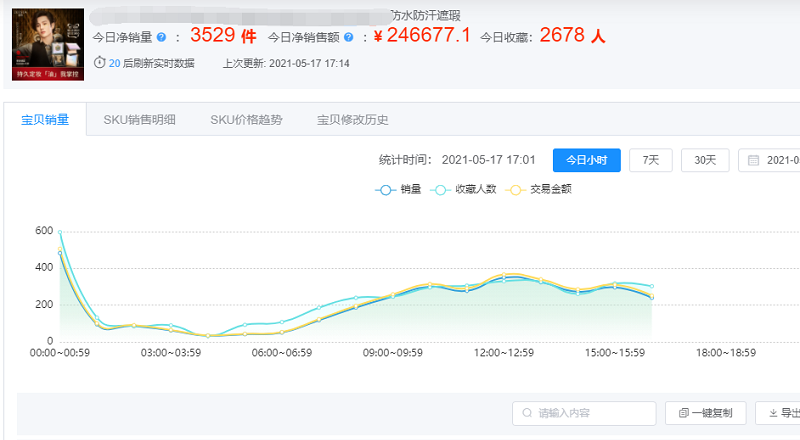800x440 pixels.
Task: Select the 今日小时 time range button
Action: point(587,160)
